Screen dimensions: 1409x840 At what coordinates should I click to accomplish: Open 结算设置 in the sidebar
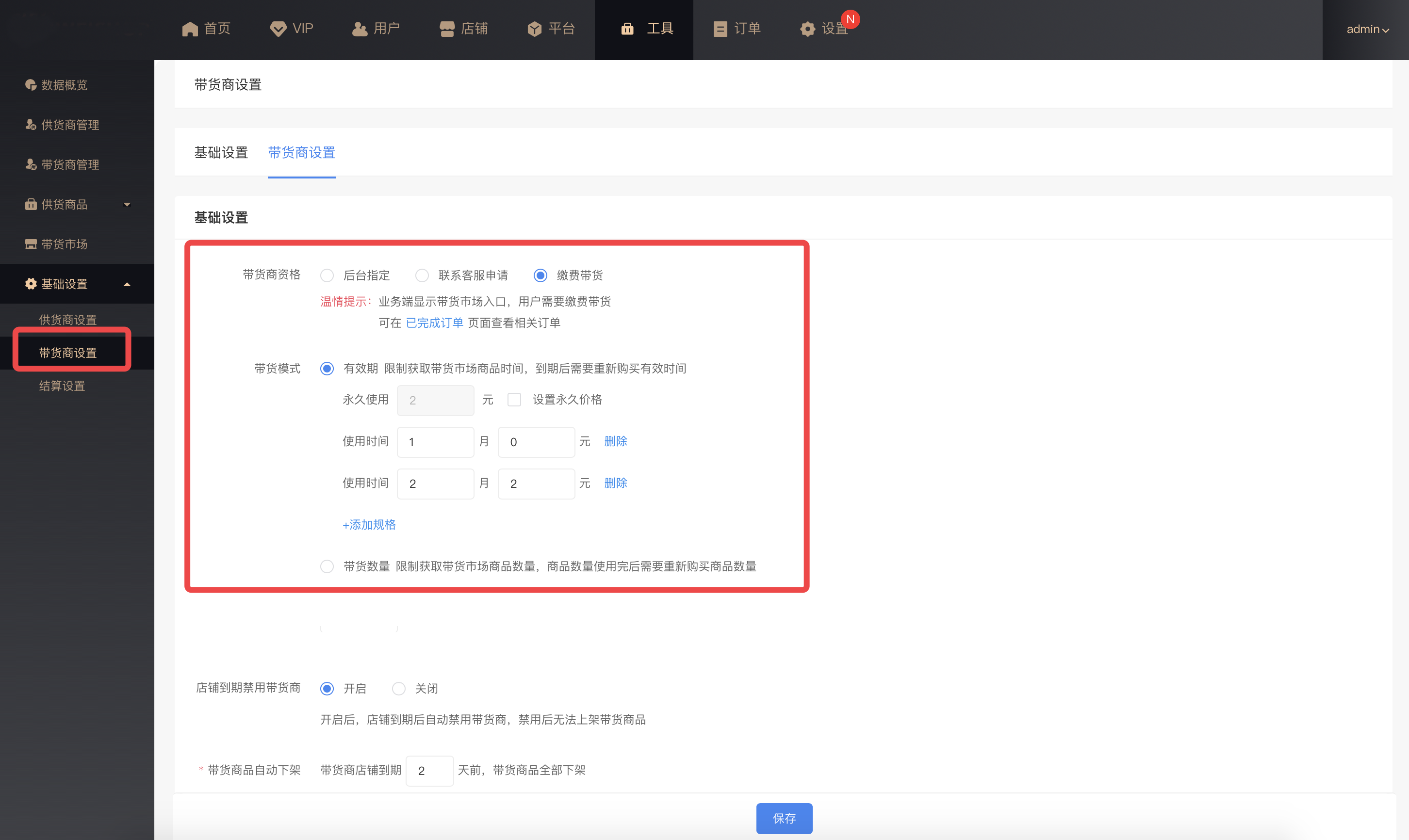[x=62, y=386]
